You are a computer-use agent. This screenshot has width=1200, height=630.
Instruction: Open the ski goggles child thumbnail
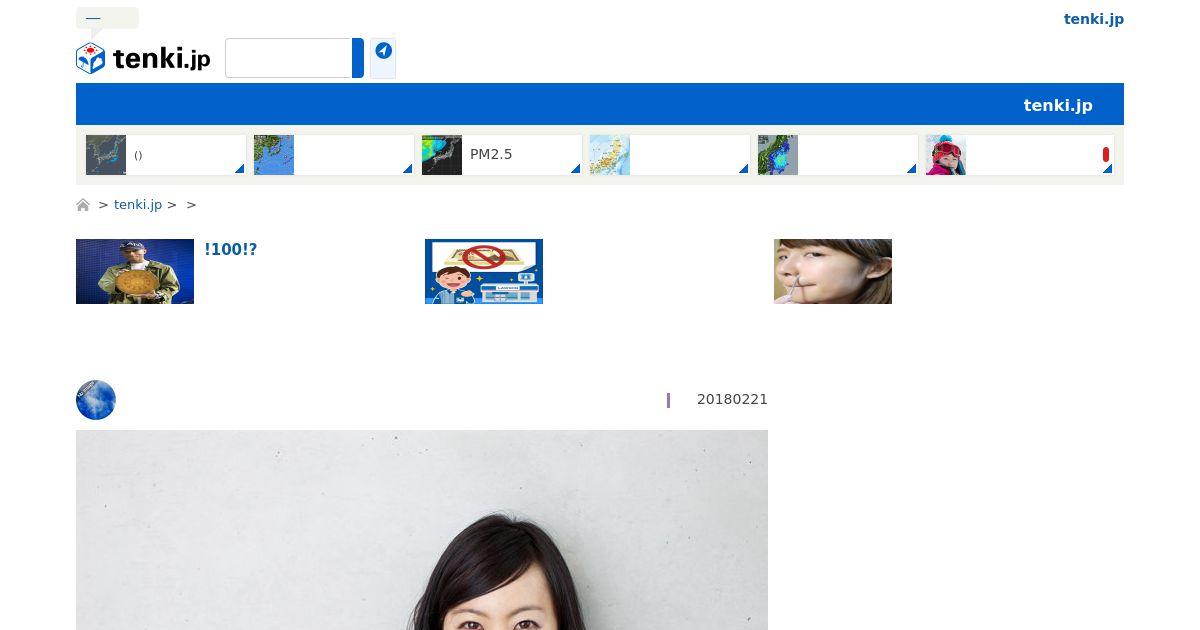[x=946, y=155]
